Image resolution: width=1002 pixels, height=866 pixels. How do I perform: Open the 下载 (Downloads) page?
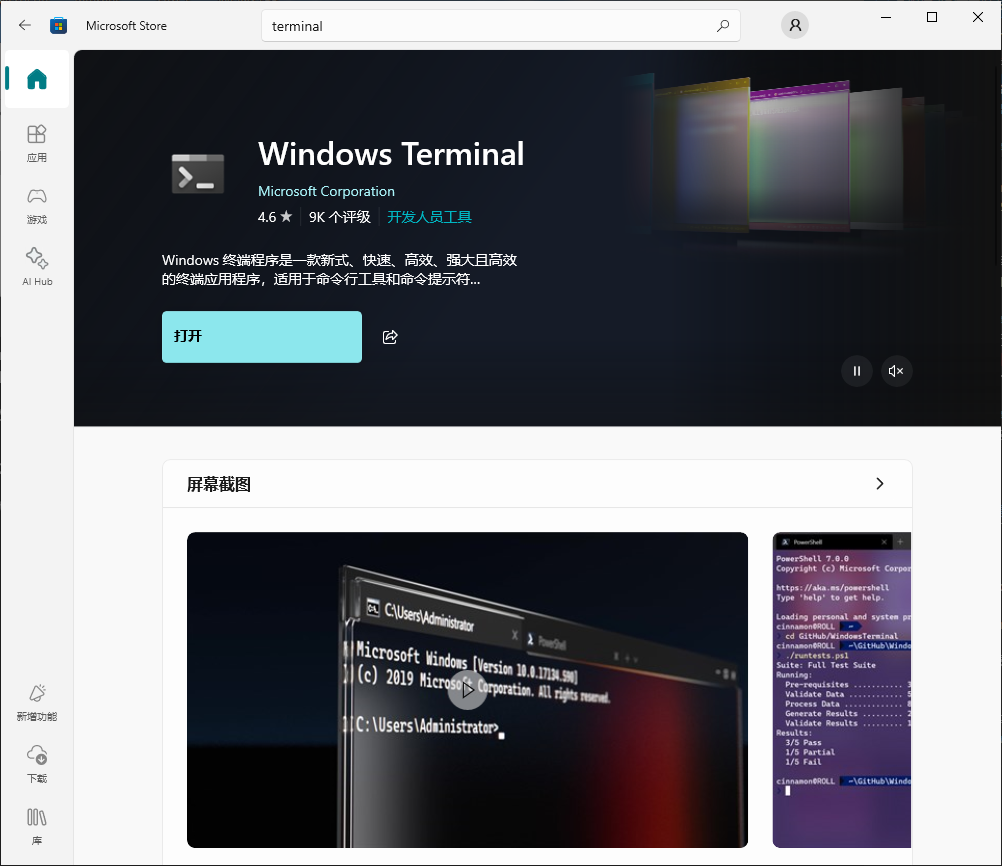[x=37, y=764]
